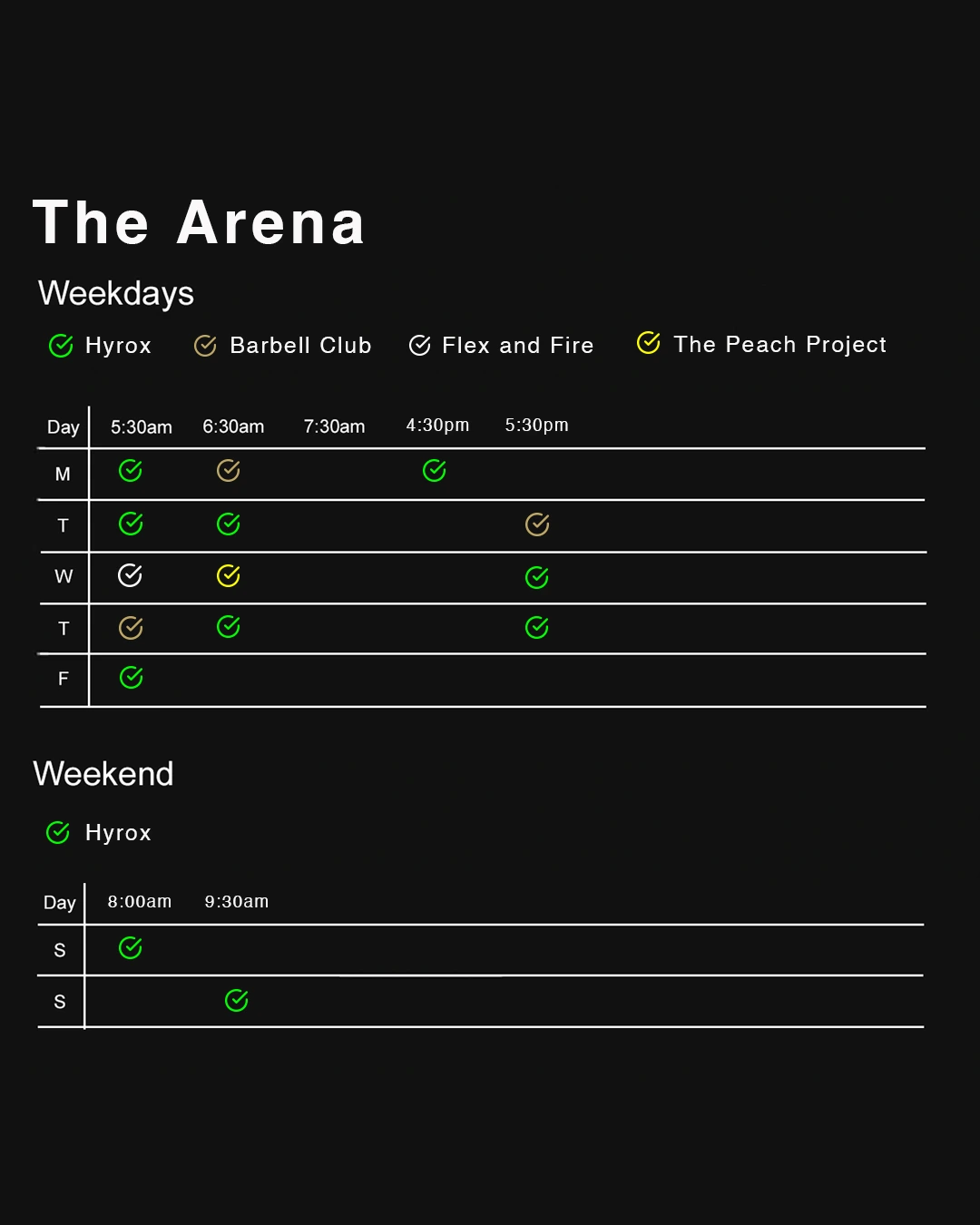Click the 9:30am weekend column header
The width and height of the screenshot is (980, 1225).
pyautogui.click(x=237, y=902)
